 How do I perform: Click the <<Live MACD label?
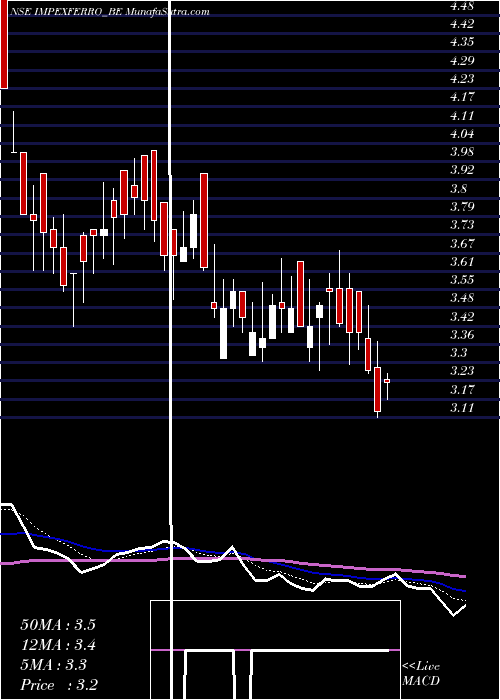coord(421,674)
